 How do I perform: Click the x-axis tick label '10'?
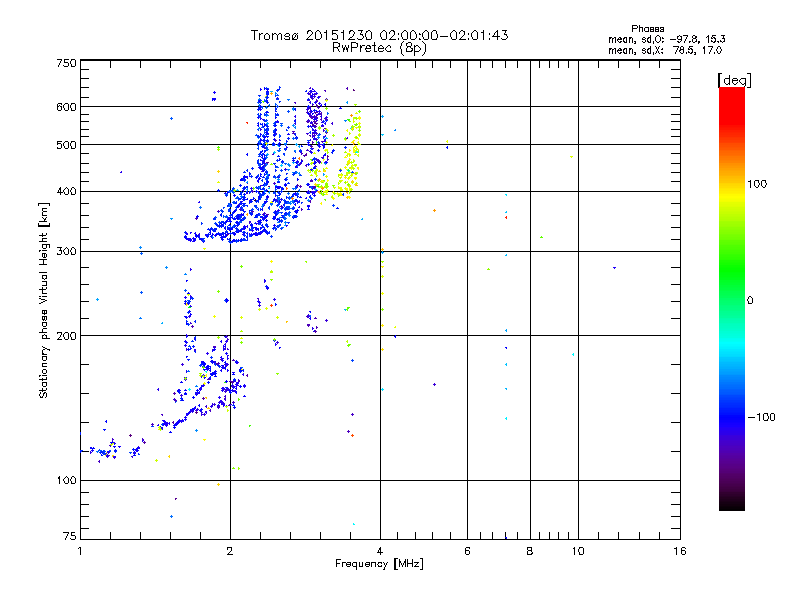[578, 551]
